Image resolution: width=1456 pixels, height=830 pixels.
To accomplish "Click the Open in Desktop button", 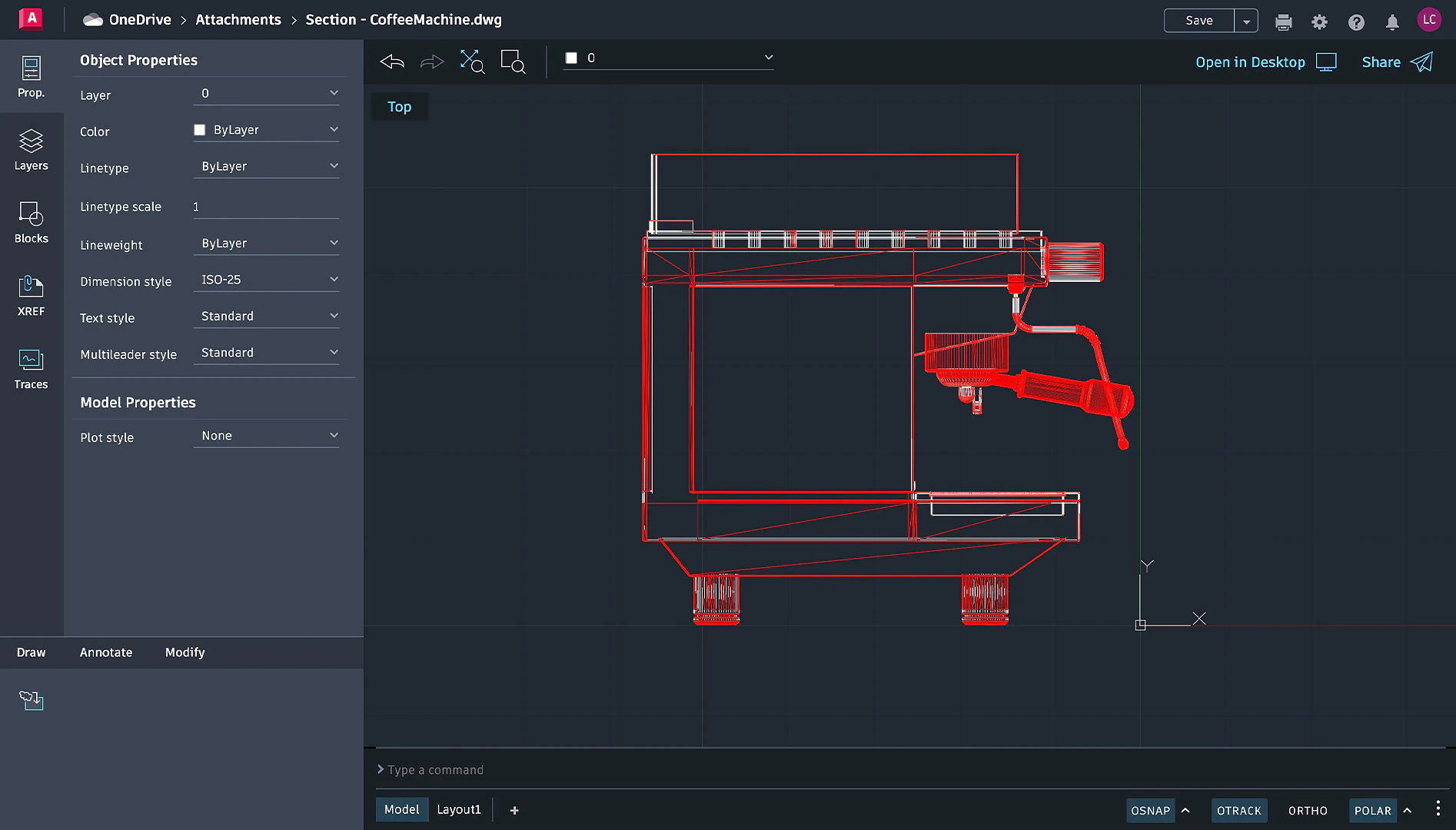I will click(x=1249, y=62).
